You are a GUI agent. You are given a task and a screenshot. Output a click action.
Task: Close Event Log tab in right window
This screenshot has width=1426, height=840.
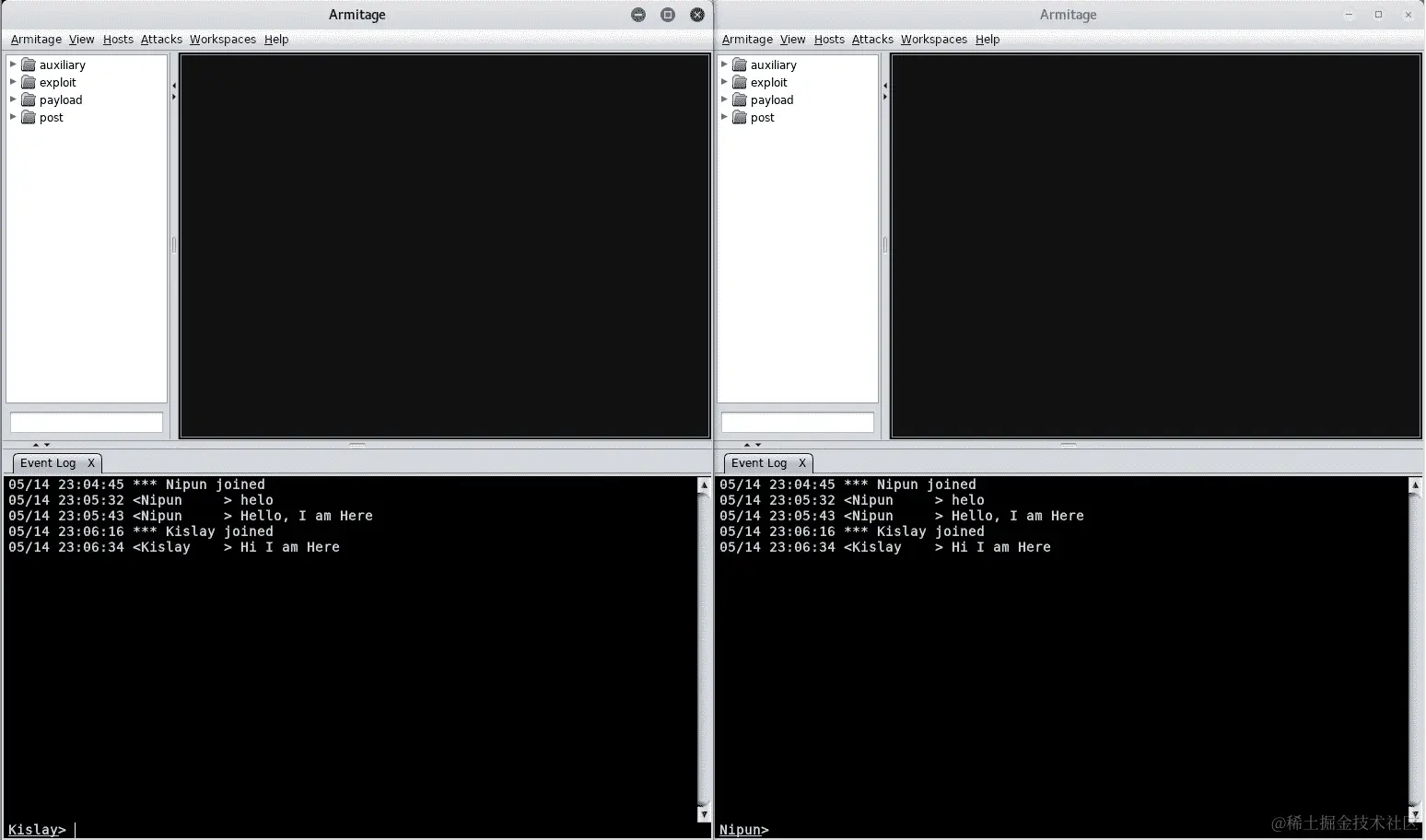pos(802,463)
